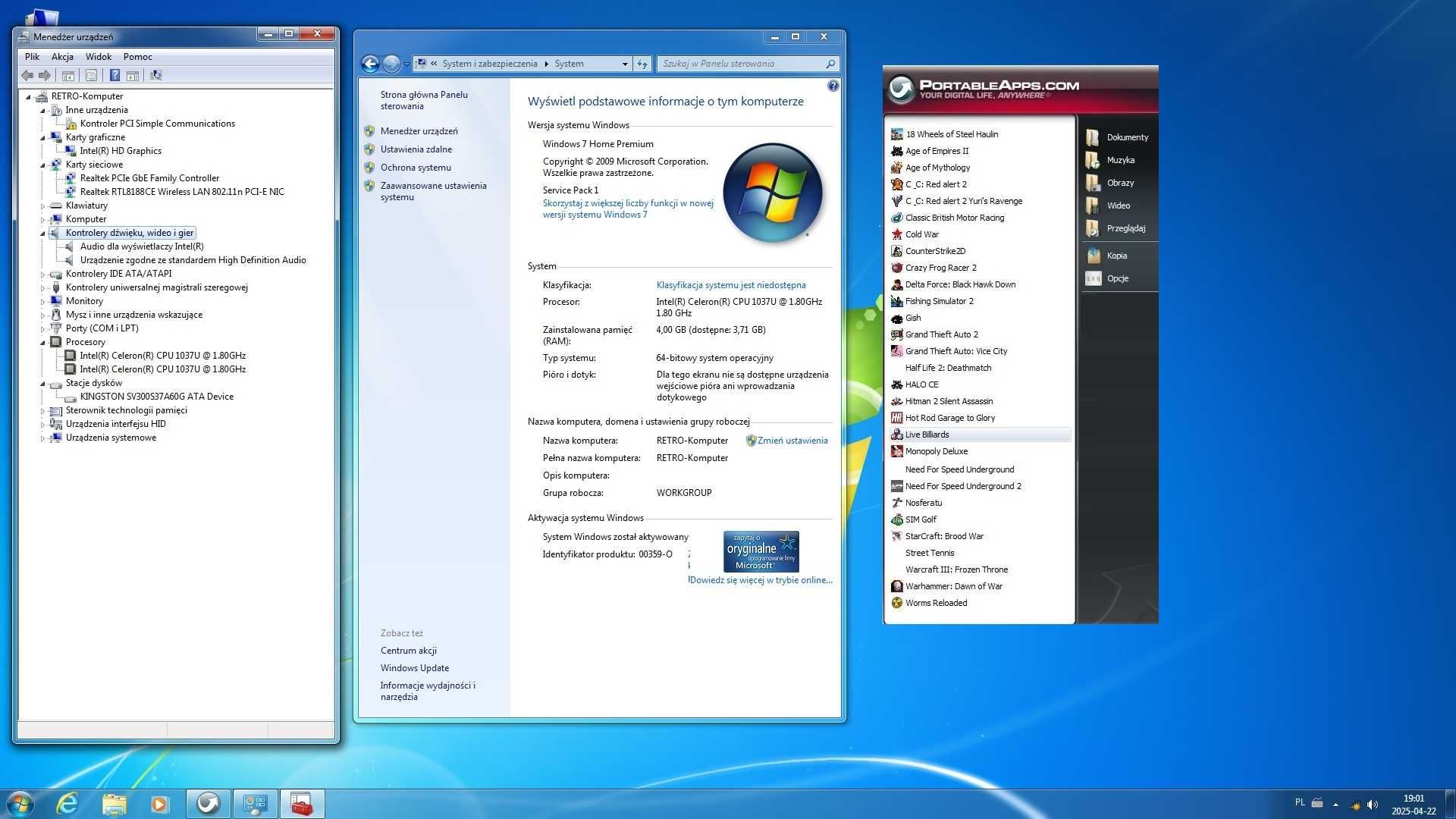Viewport: 1456px width, 819px height.
Task: Select Realtek PCIe GbE Family Controller
Action: coord(149,178)
